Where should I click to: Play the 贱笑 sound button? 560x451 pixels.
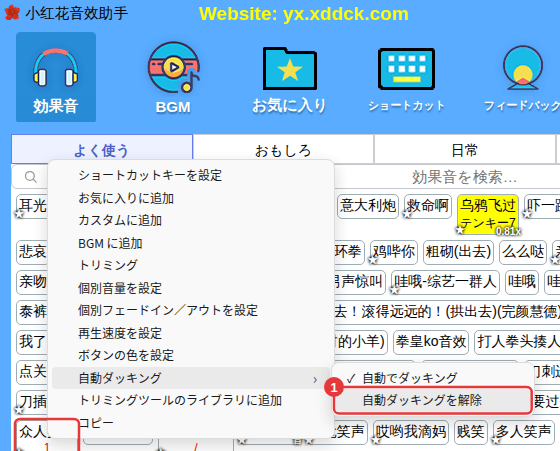pyautogui.click(x=470, y=432)
